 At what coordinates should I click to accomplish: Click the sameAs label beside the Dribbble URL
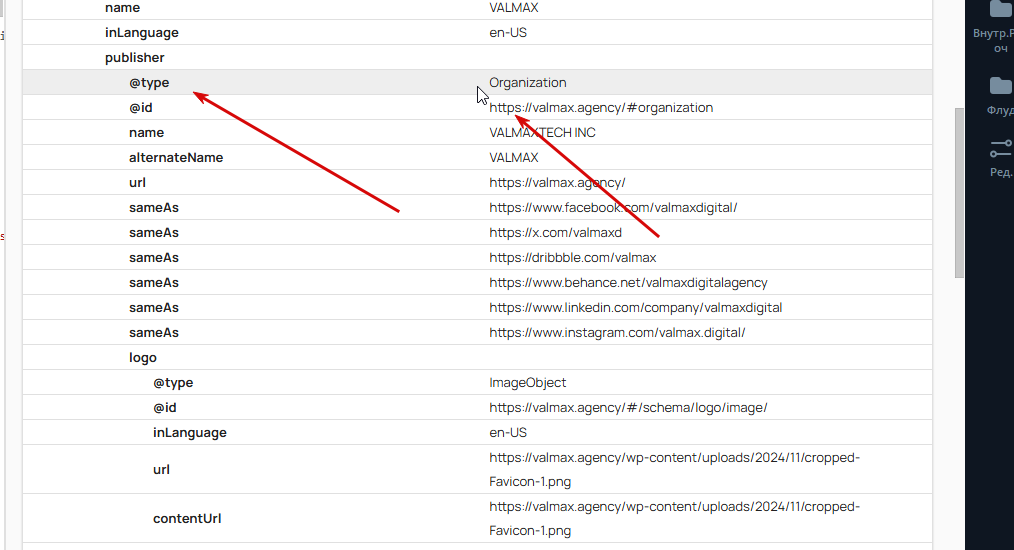coord(153,258)
